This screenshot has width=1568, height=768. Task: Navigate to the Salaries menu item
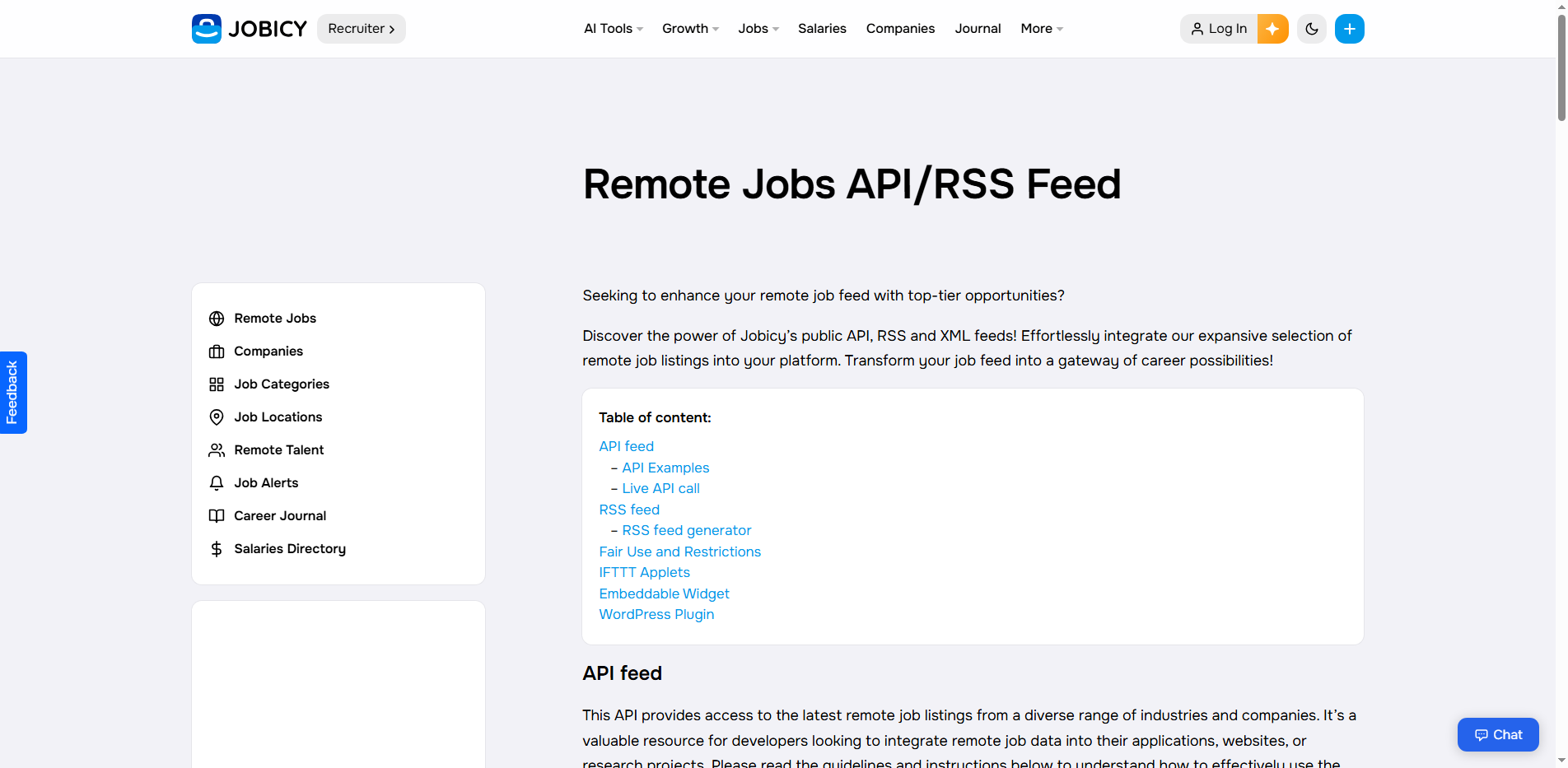click(x=821, y=28)
